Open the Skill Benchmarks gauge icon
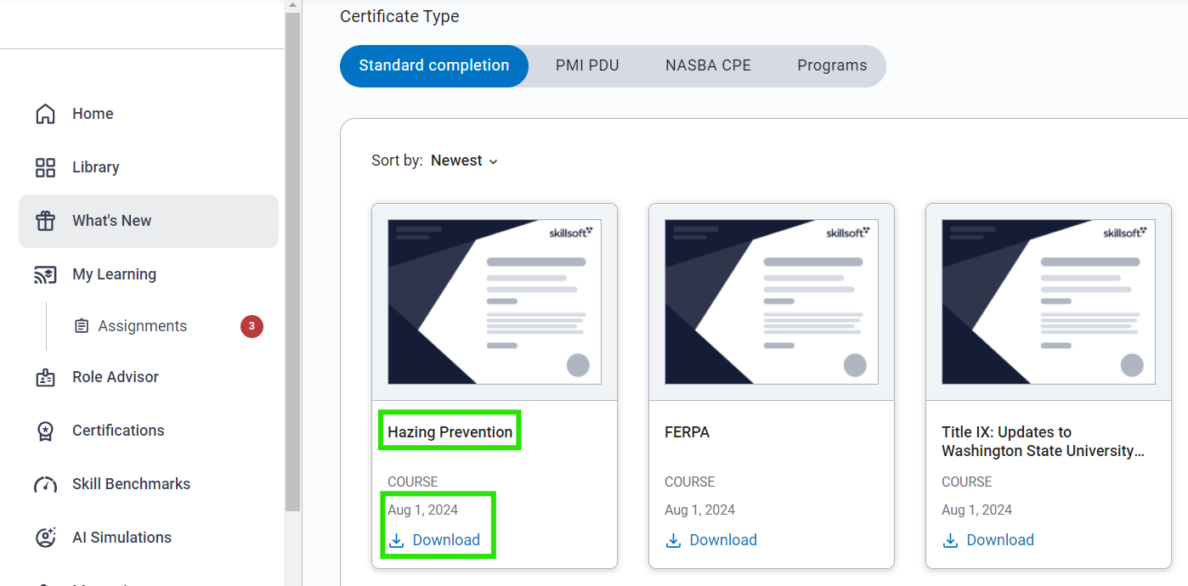Viewport: 1188px width, 586px height. 45,485
